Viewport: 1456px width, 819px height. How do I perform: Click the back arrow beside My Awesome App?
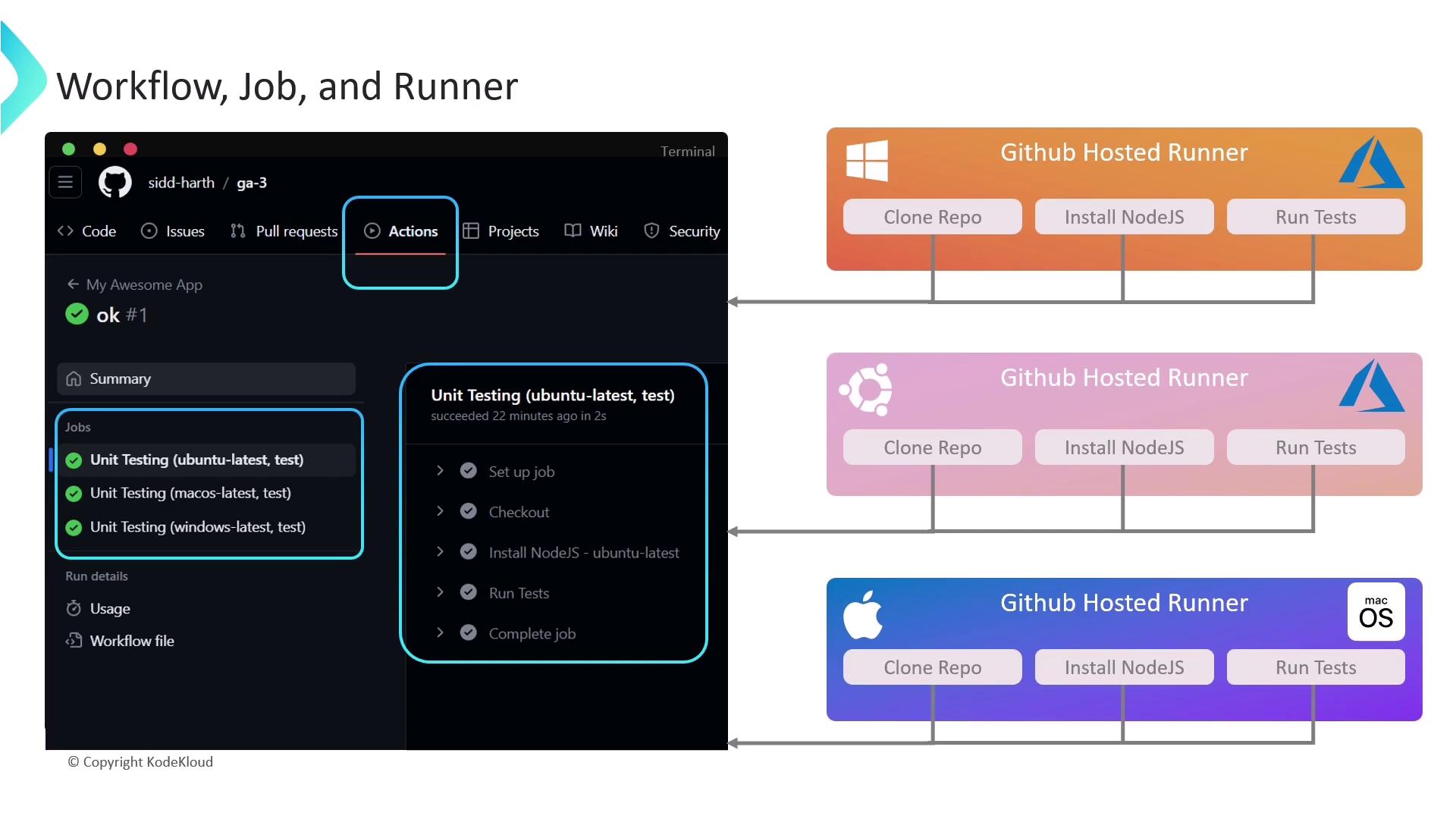pos(73,284)
